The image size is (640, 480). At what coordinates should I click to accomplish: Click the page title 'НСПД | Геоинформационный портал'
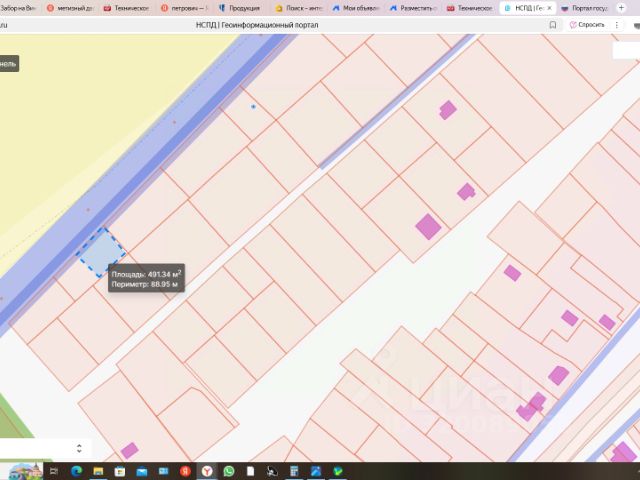[x=257, y=25]
